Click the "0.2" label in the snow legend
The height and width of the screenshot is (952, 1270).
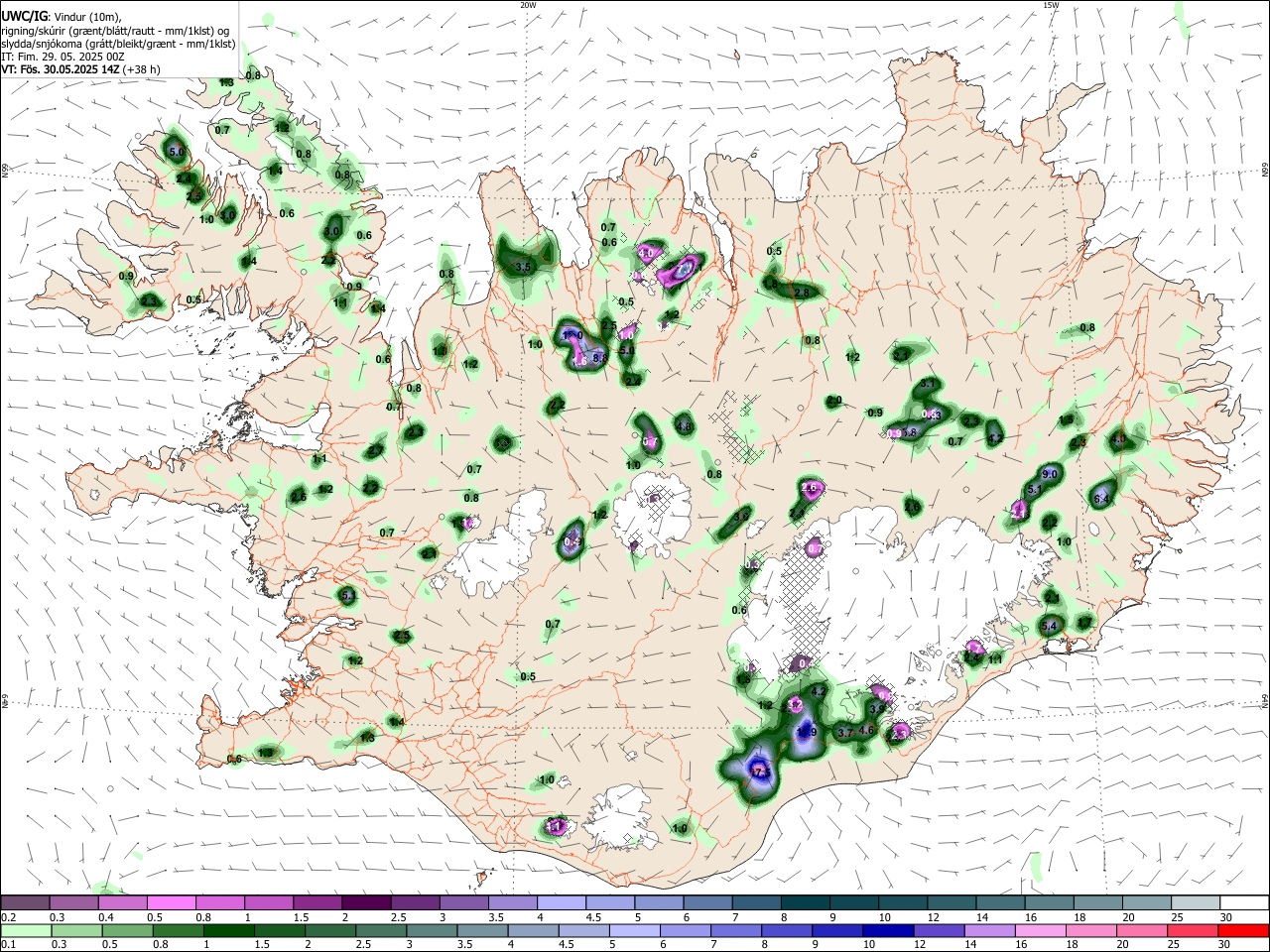click(x=10, y=918)
